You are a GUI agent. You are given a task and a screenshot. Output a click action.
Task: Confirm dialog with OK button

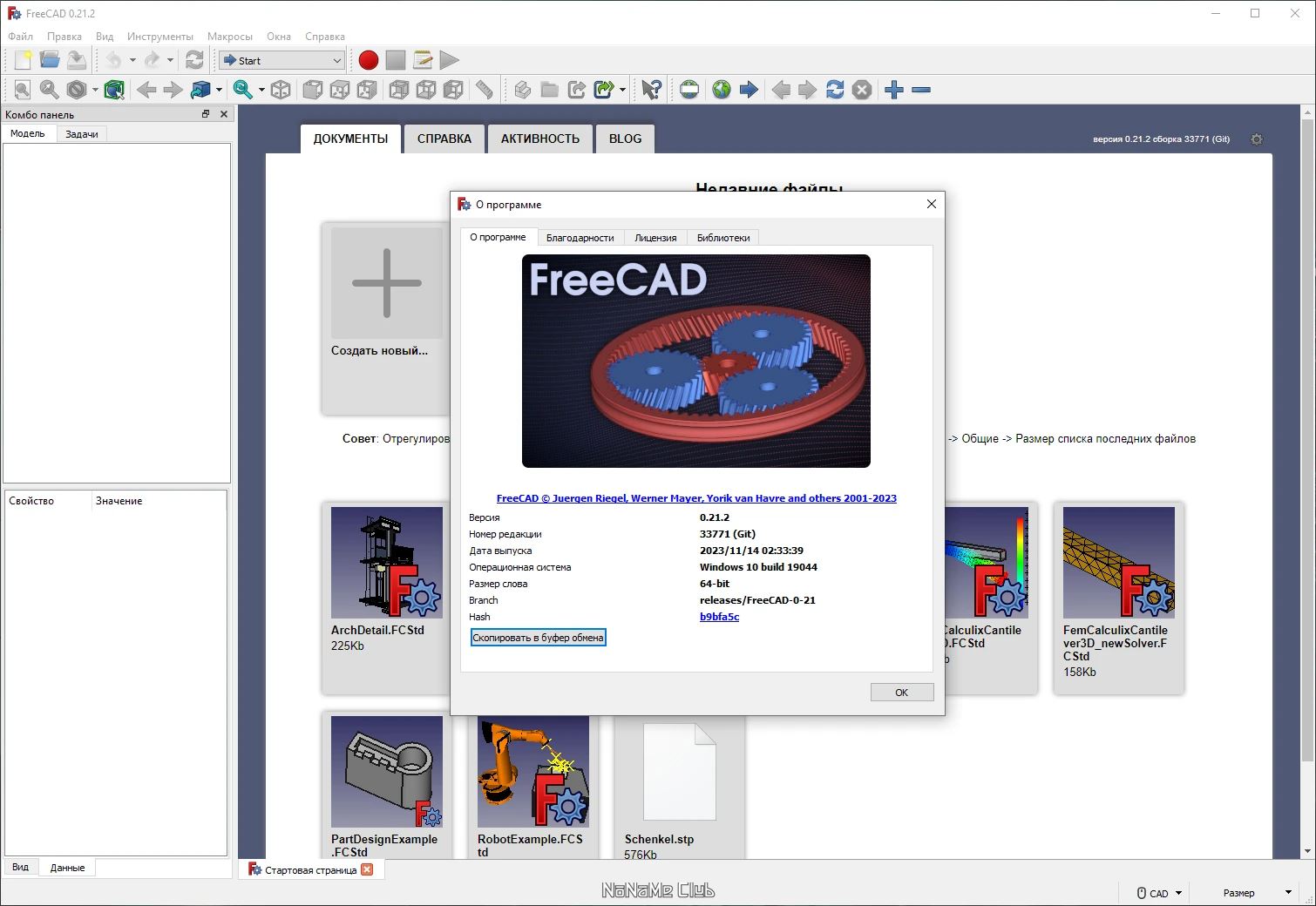(902, 693)
